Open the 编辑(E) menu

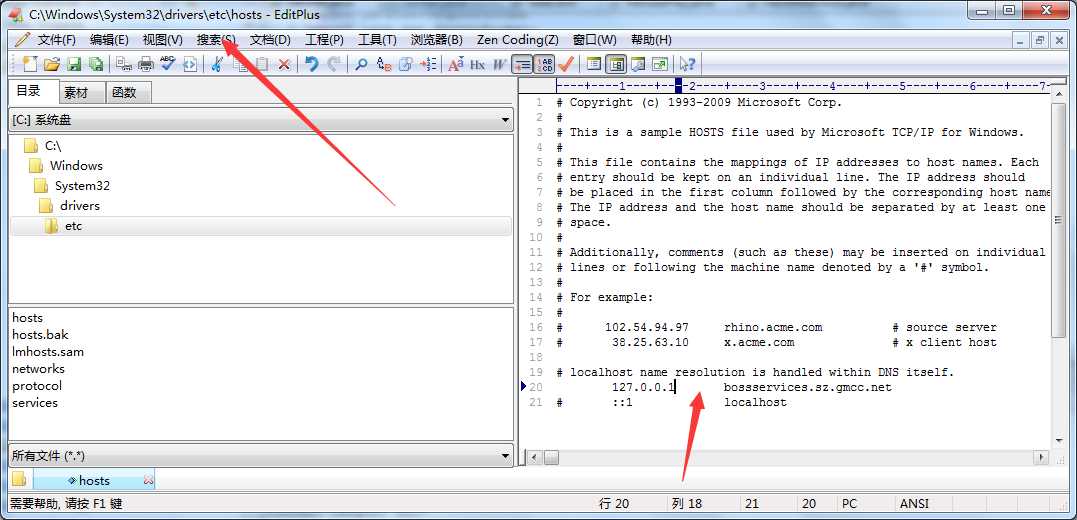[109, 40]
